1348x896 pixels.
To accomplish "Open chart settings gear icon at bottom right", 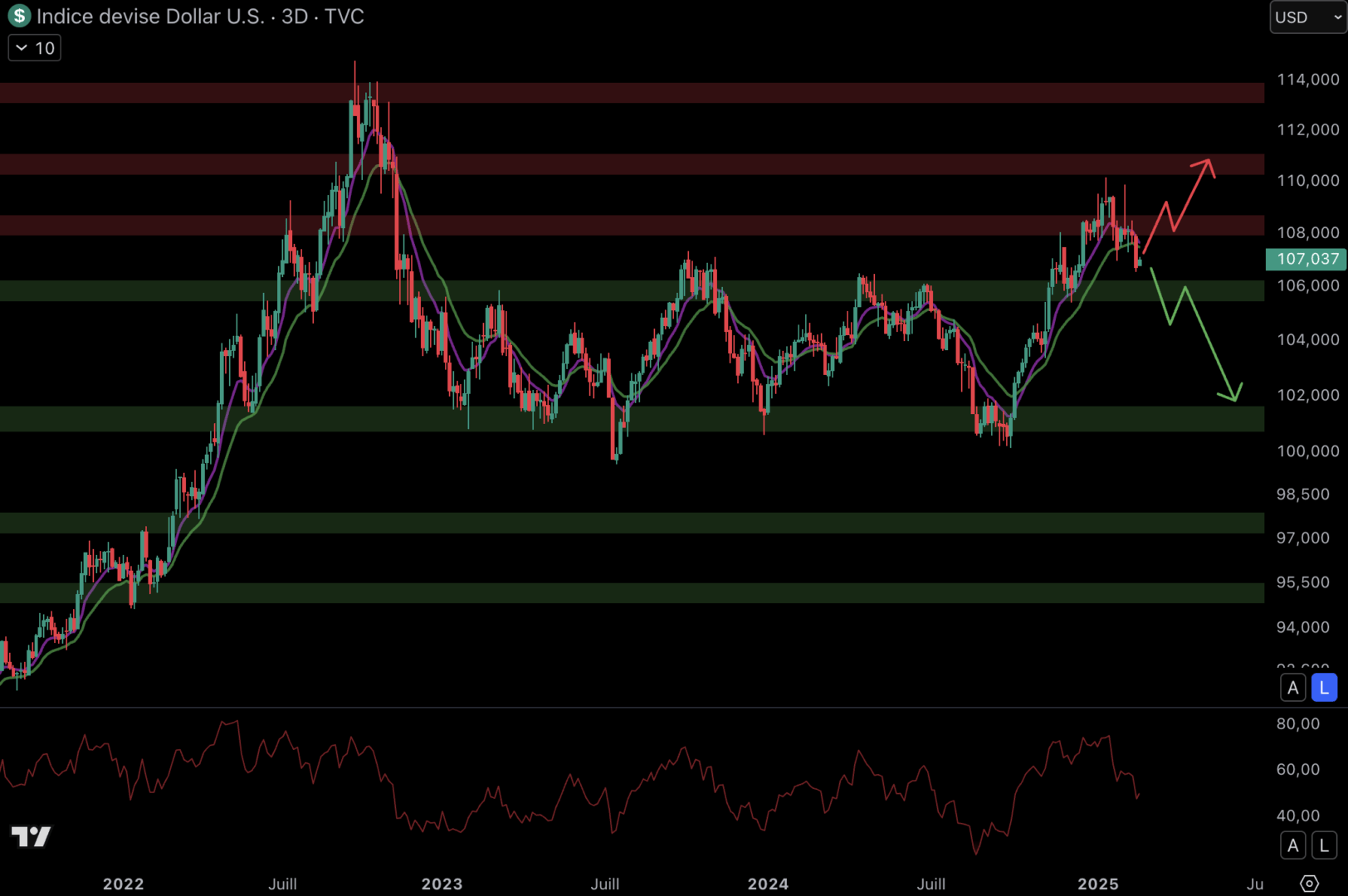I will point(1309,884).
